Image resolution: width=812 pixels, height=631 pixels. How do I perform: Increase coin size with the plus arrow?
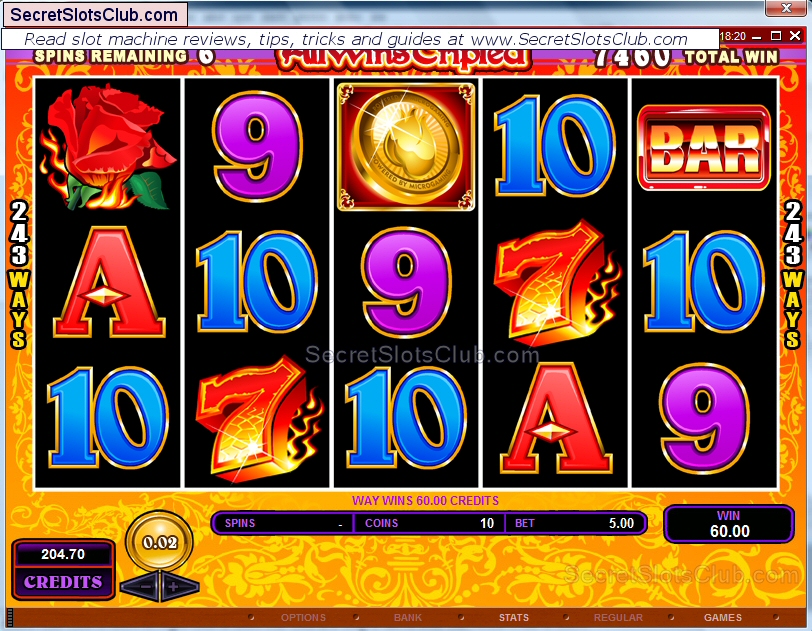(179, 587)
